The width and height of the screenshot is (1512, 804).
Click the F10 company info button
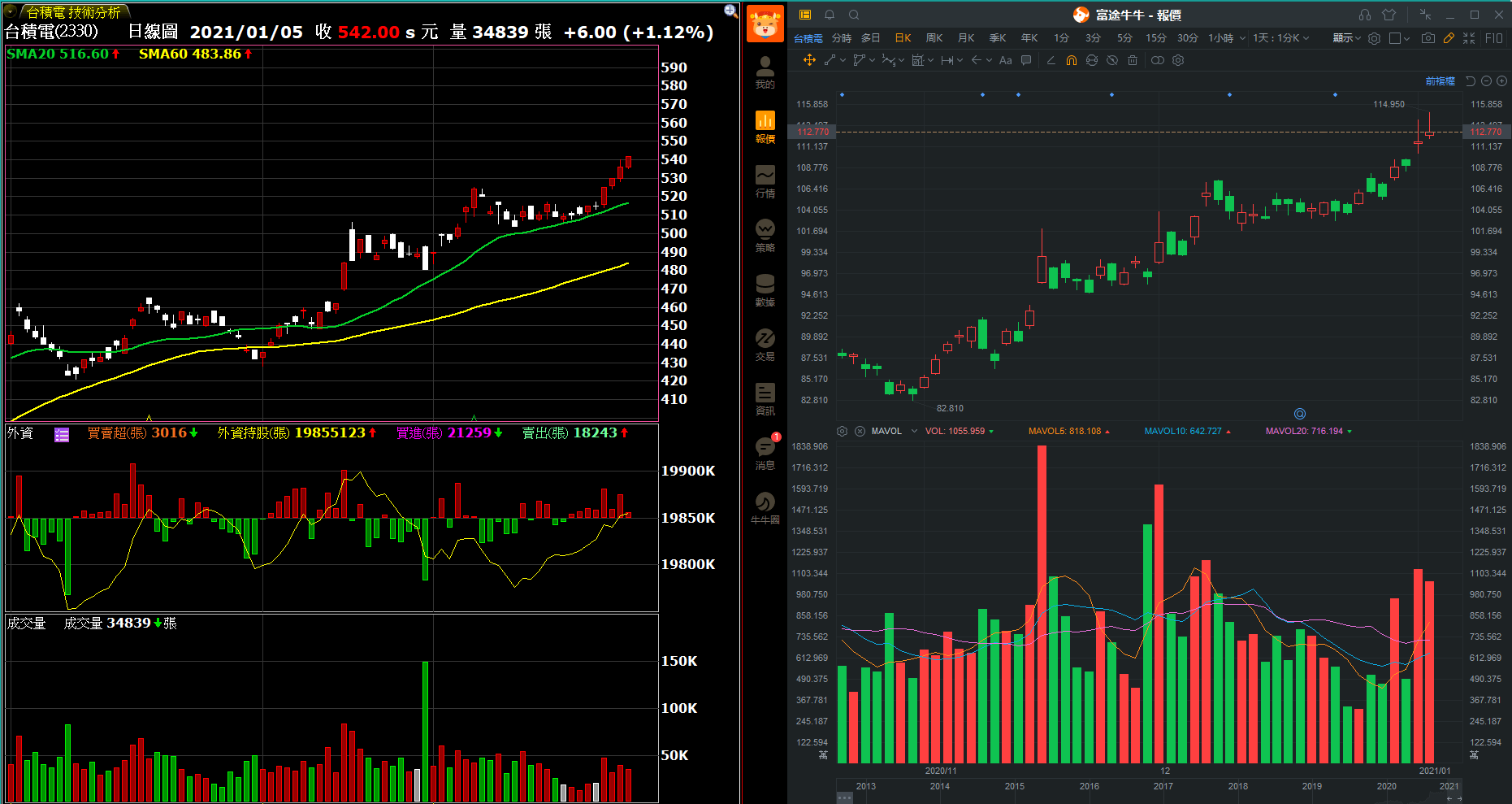[1494, 38]
